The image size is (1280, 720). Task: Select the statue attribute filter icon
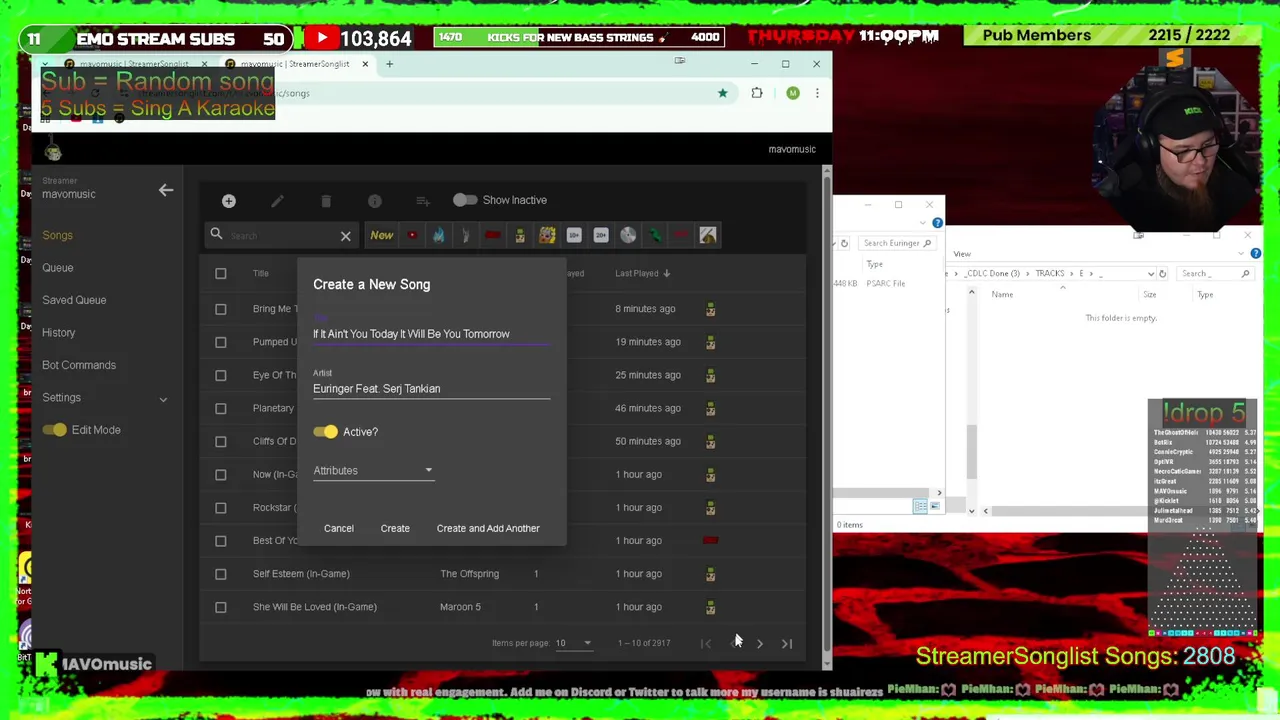466,236
